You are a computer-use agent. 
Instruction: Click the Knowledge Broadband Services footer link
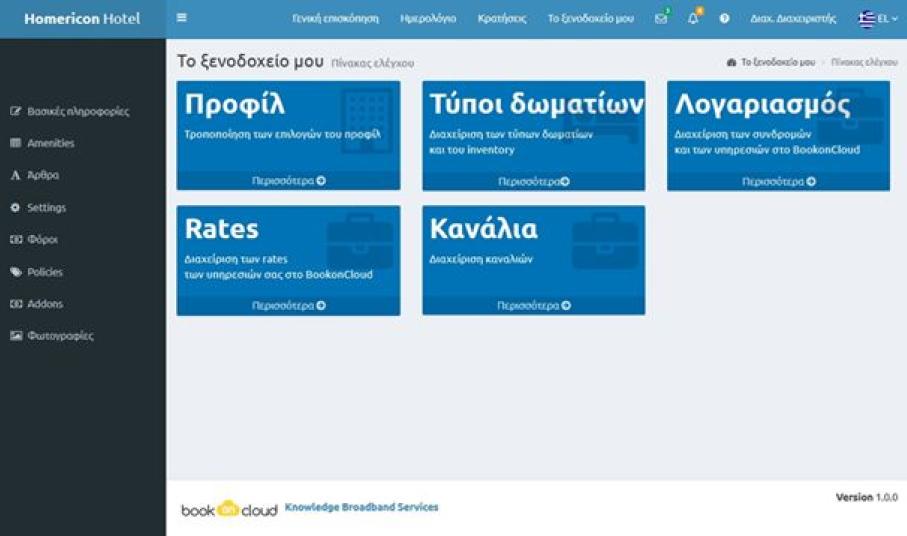click(361, 507)
